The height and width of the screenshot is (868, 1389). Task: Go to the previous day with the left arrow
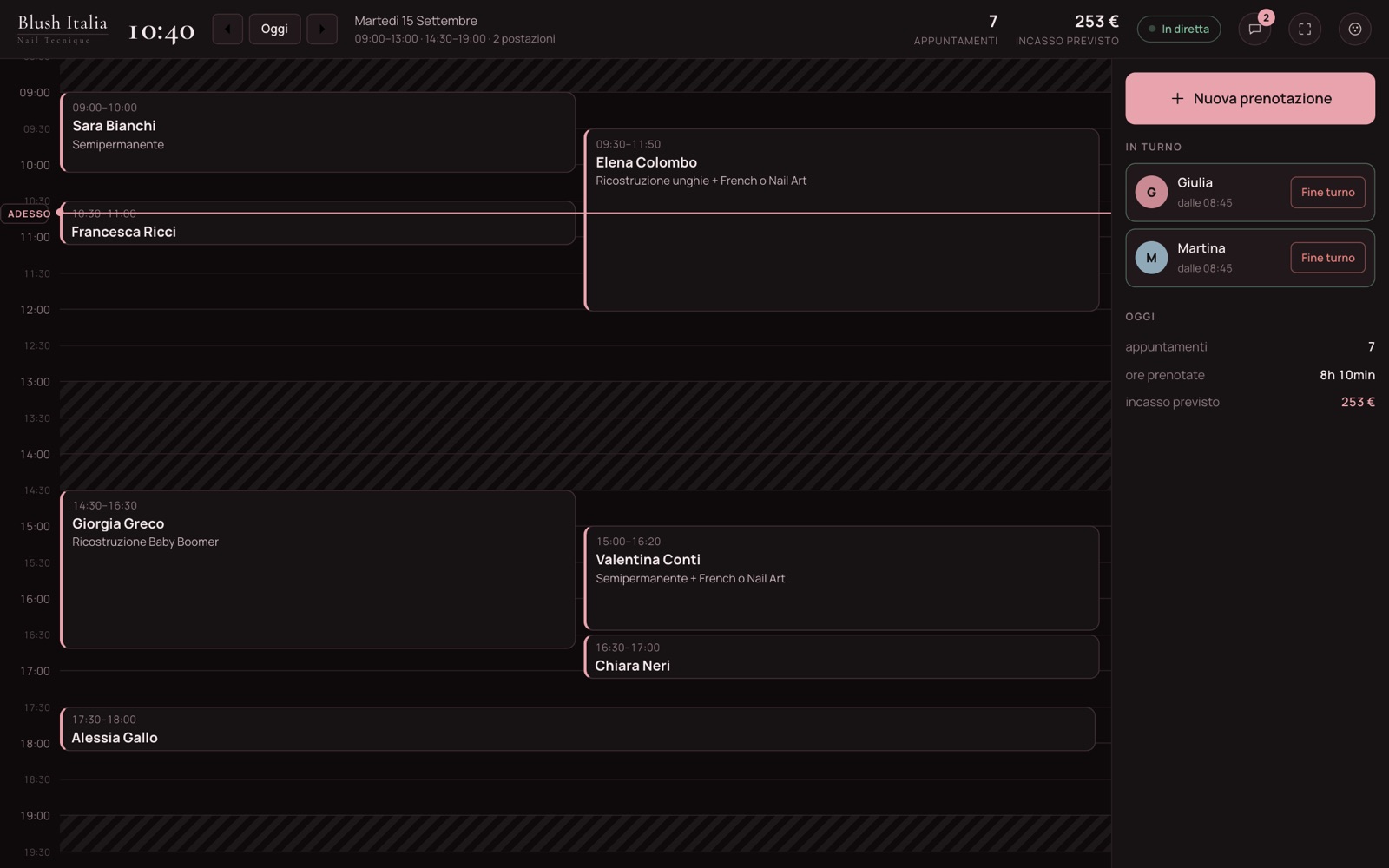(227, 29)
